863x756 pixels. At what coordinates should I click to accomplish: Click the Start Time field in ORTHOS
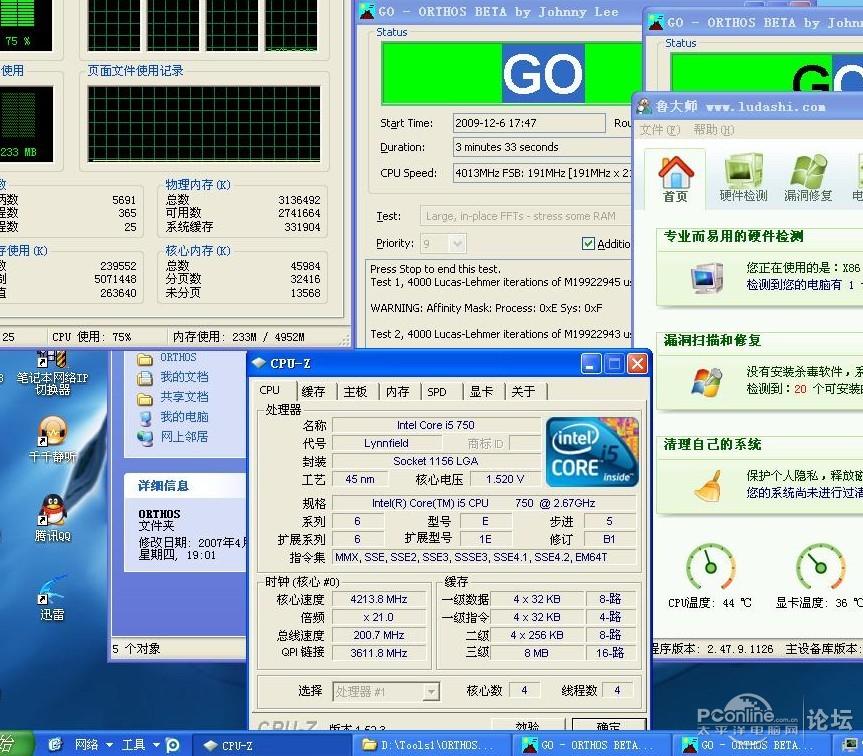(529, 123)
